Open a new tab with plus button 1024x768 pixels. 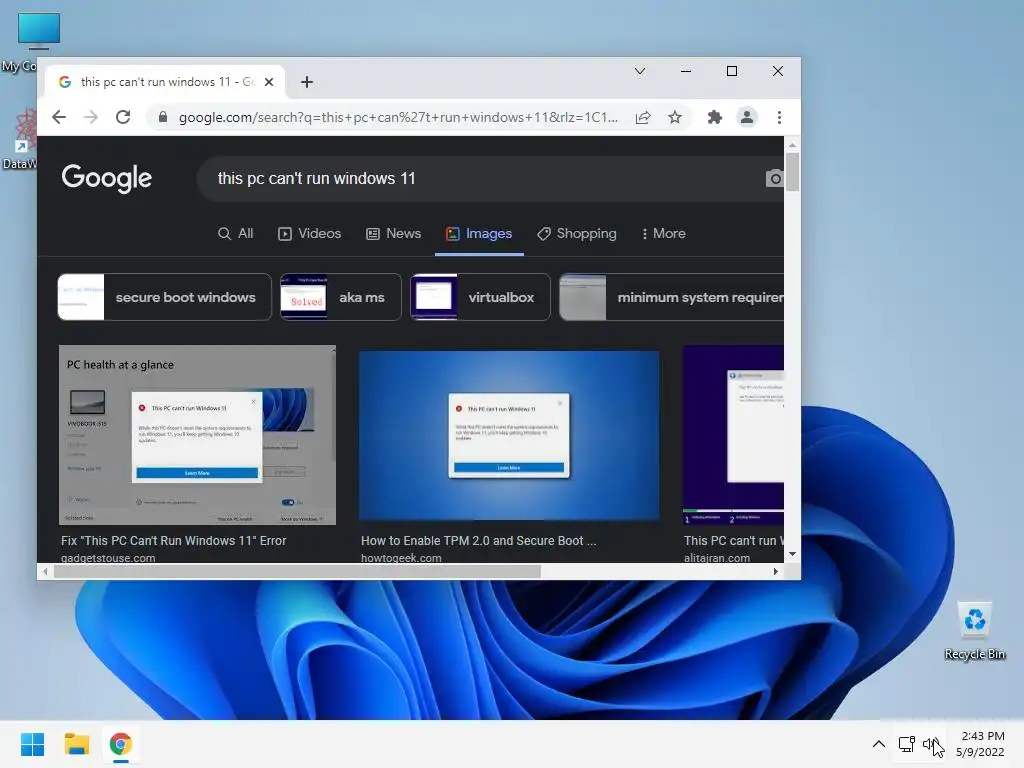click(x=306, y=82)
